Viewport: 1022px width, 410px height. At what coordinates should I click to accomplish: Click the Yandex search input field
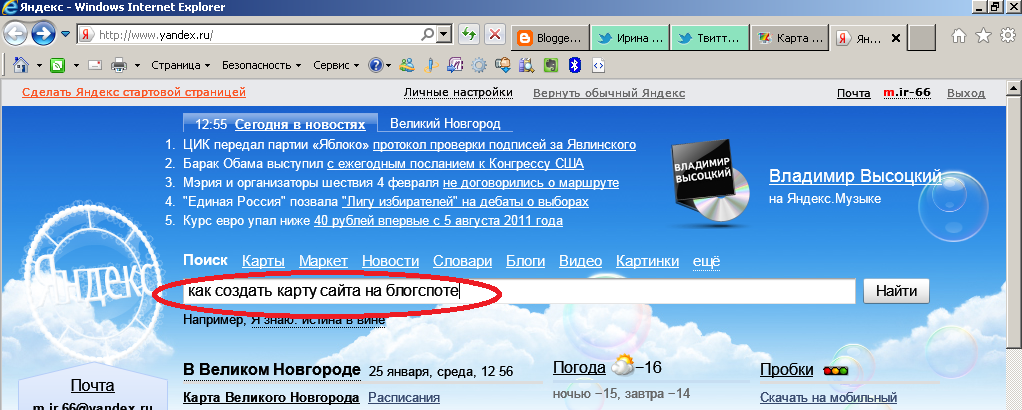click(519, 291)
